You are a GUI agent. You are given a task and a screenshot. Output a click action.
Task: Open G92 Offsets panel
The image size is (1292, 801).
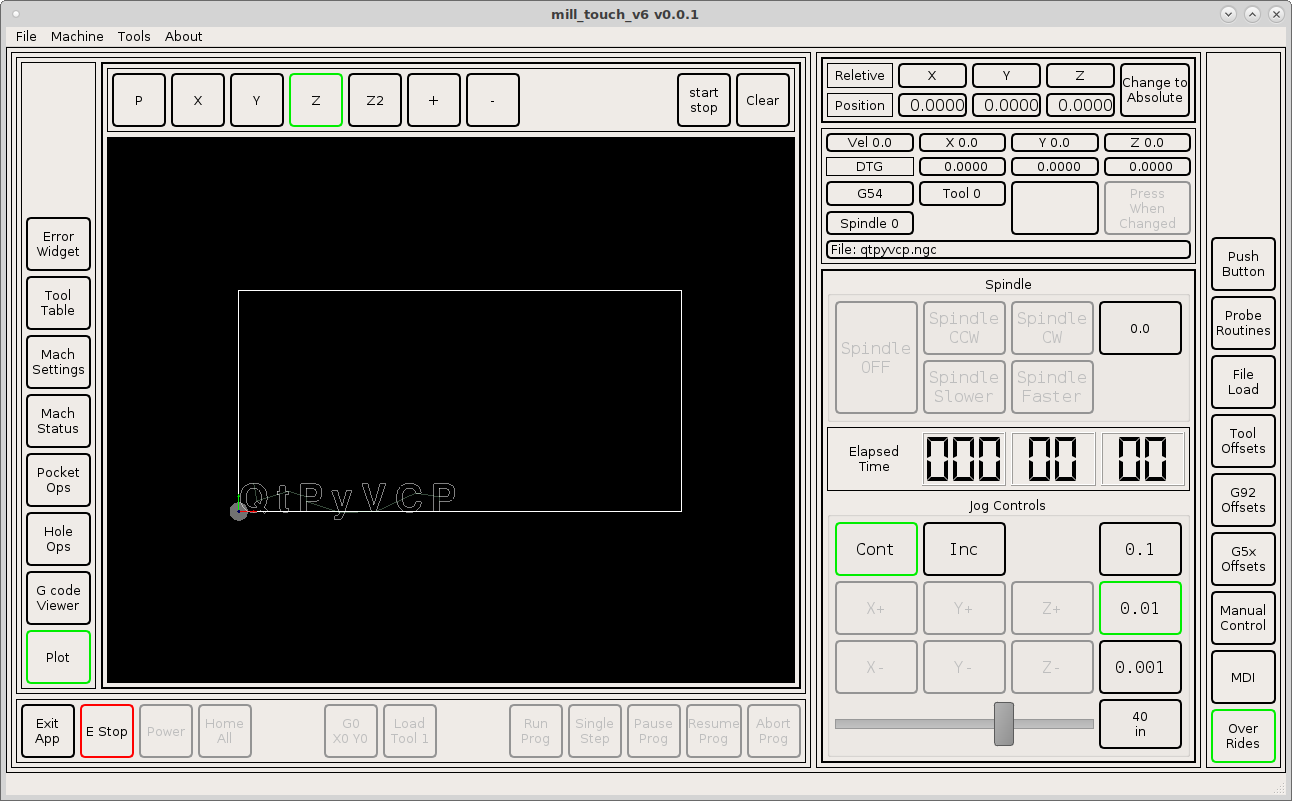(1243, 500)
